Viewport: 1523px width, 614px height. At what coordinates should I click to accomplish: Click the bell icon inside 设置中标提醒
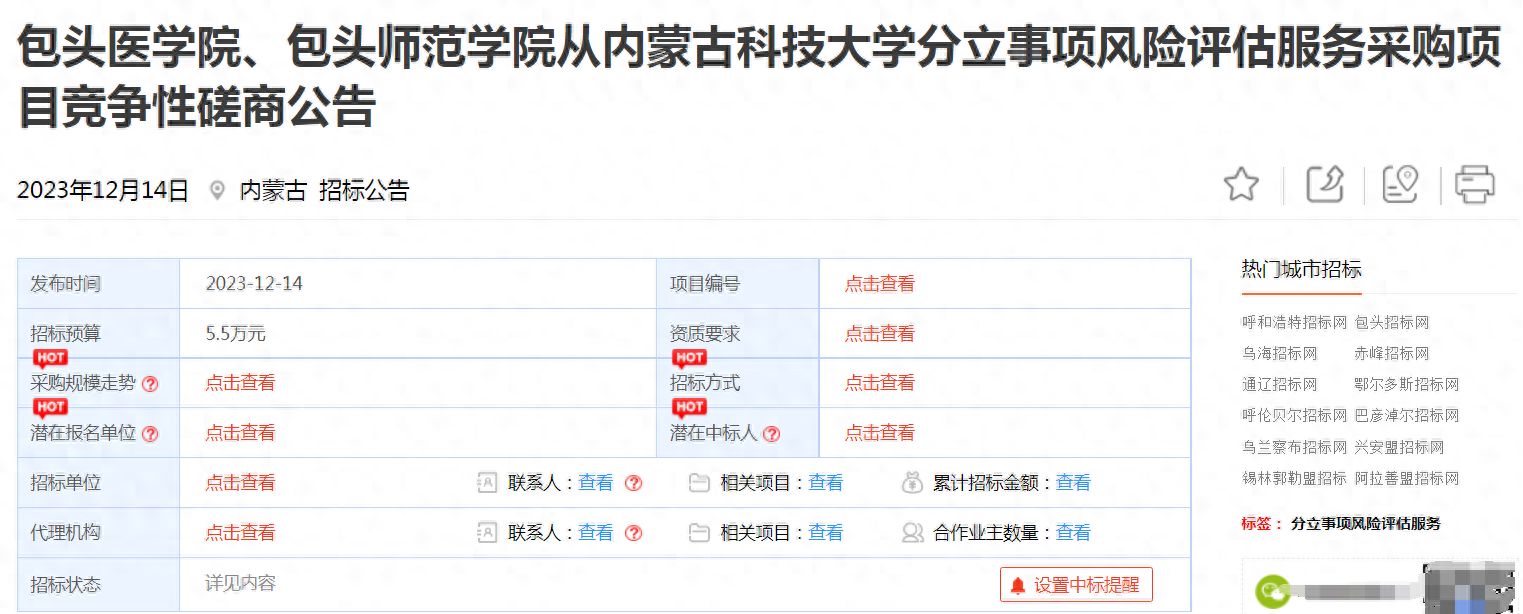click(1017, 584)
